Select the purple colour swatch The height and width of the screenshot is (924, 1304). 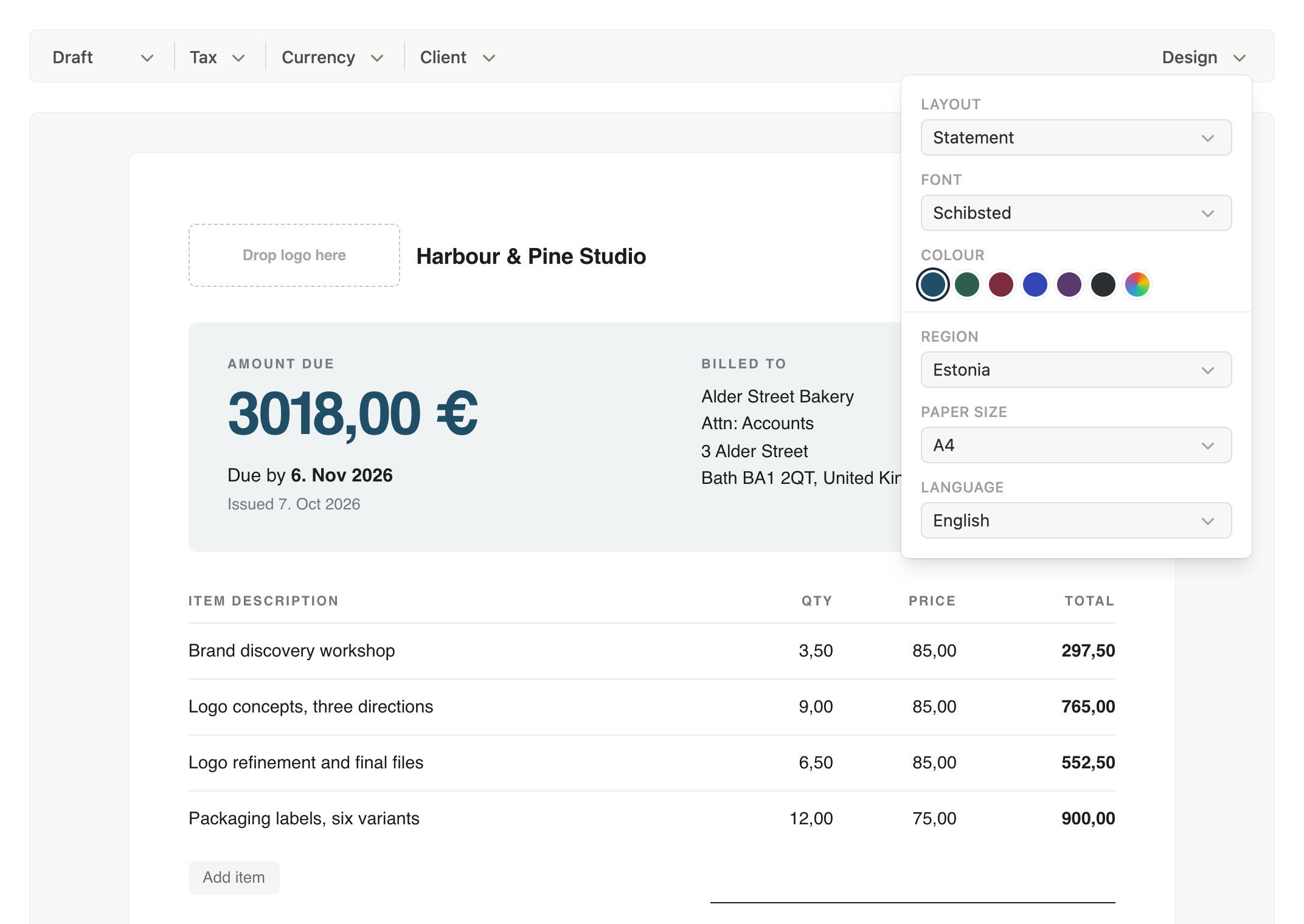[x=1069, y=284]
